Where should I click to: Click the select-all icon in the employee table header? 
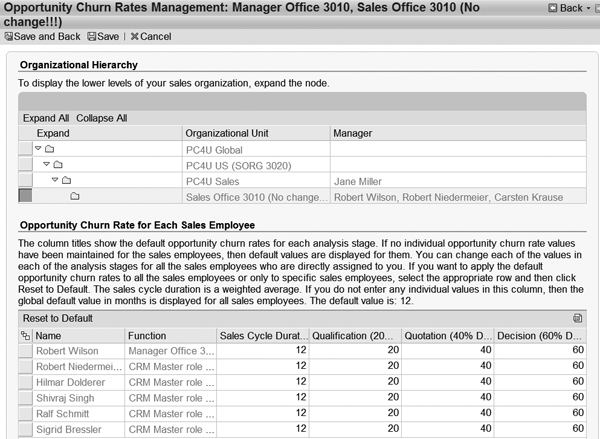point(25,336)
